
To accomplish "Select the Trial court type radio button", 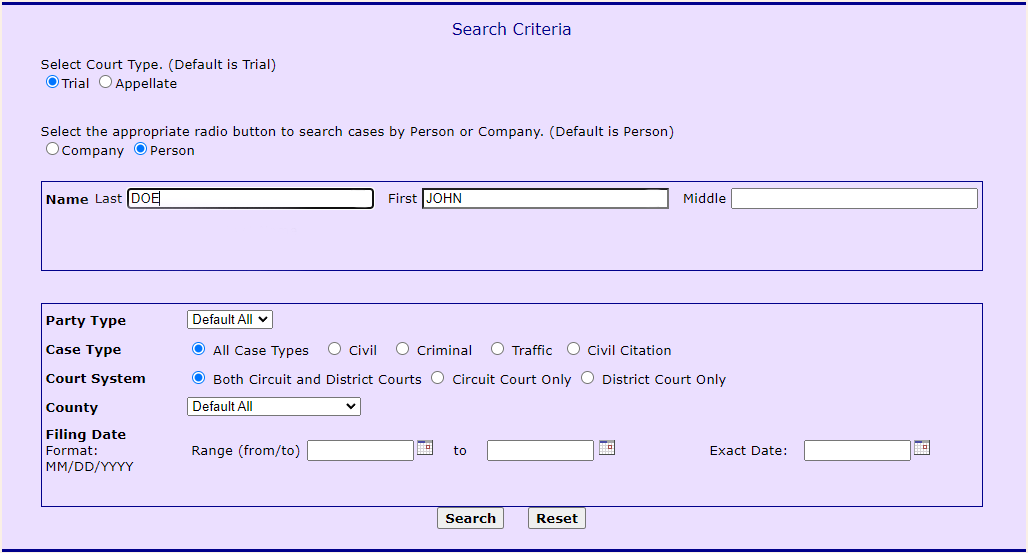I will click(x=52, y=83).
